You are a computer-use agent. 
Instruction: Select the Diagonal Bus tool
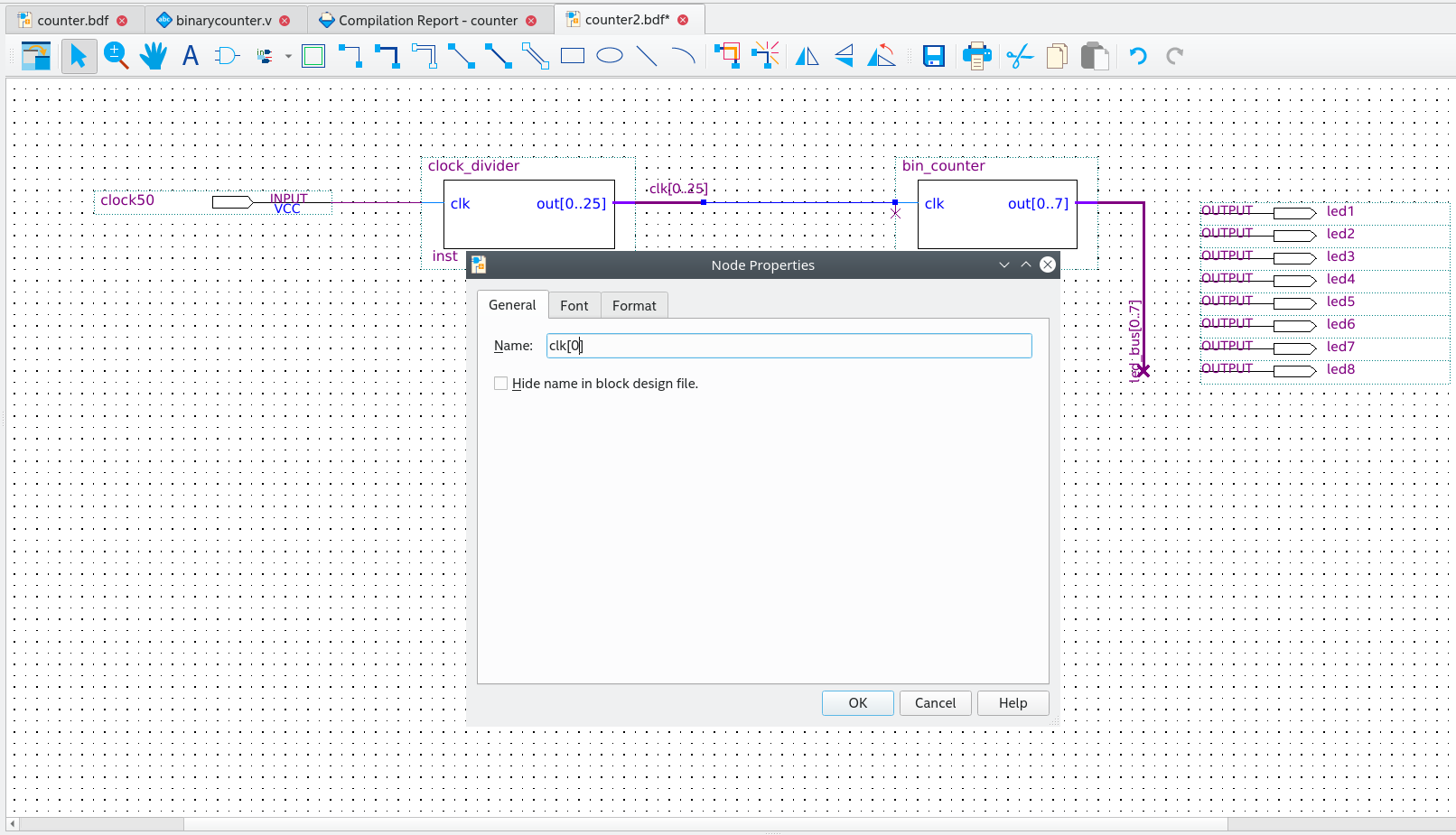498,56
